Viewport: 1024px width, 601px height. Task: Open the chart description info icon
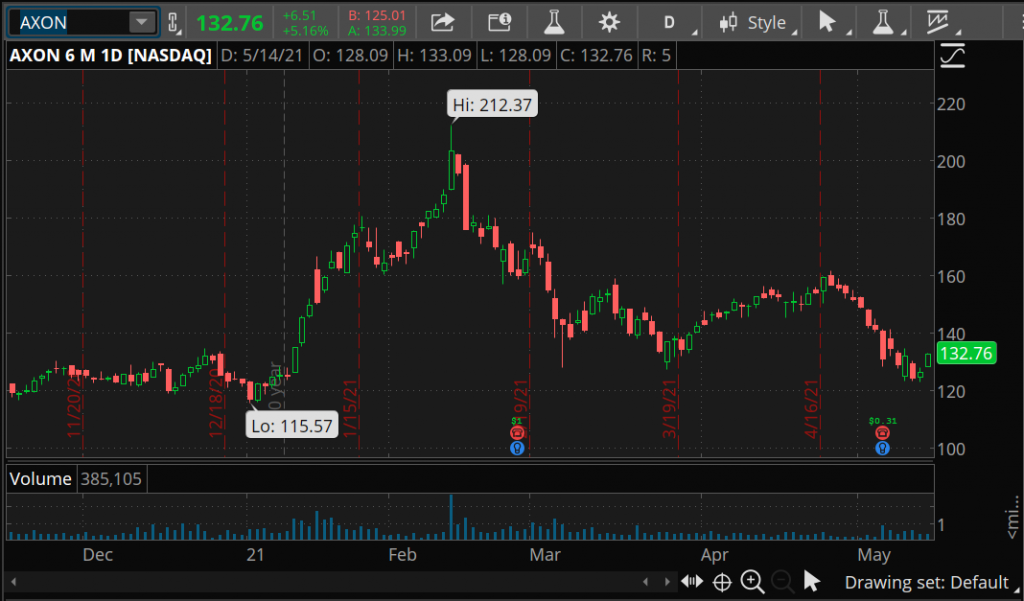(x=500, y=22)
